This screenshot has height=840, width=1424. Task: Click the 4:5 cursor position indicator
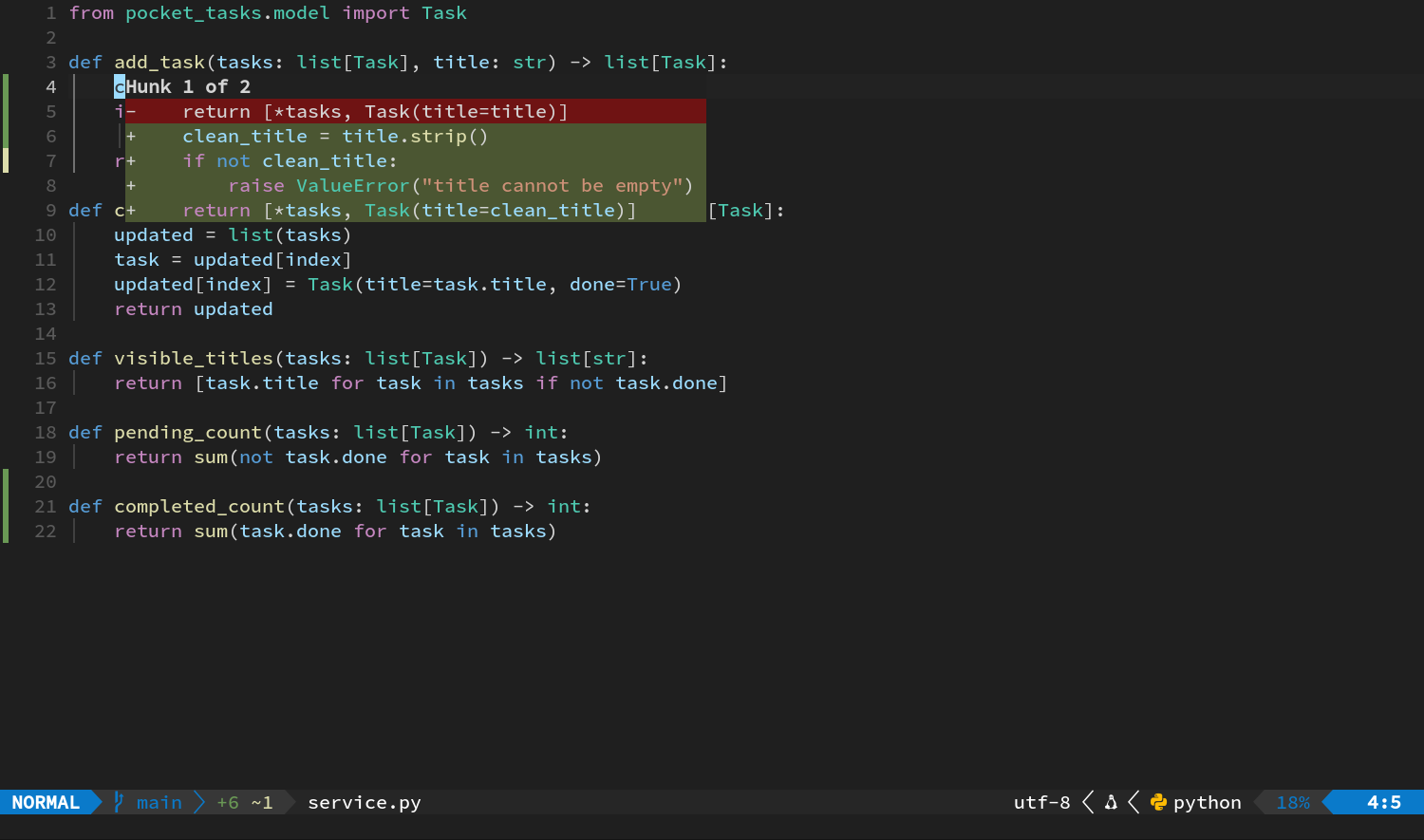point(1384,802)
